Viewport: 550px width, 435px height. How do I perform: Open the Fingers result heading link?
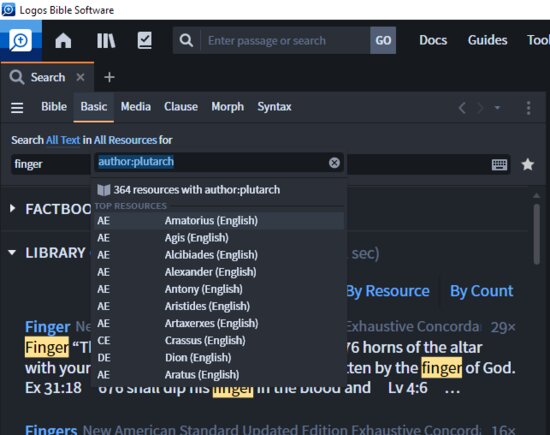(51, 429)
